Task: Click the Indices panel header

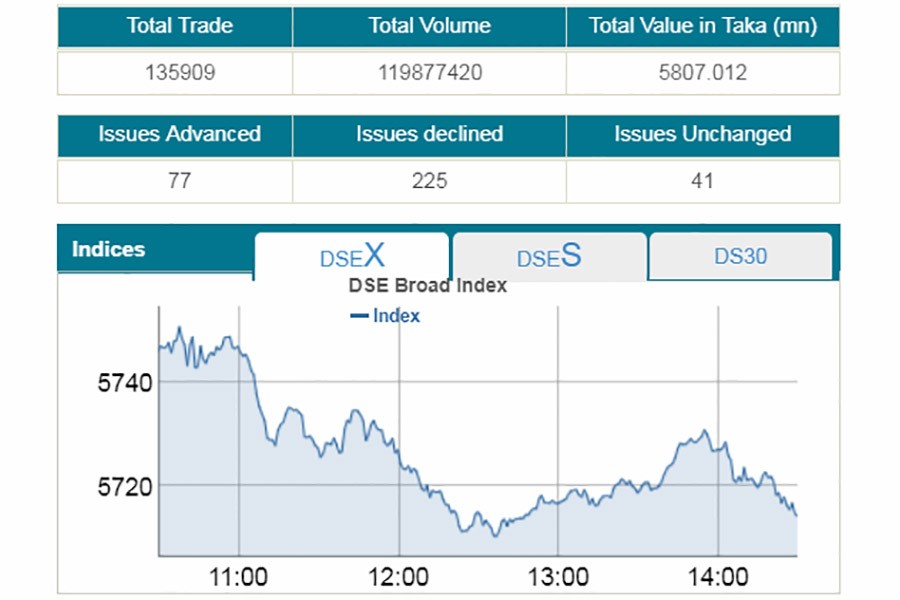Action: [x=110, y=249]
